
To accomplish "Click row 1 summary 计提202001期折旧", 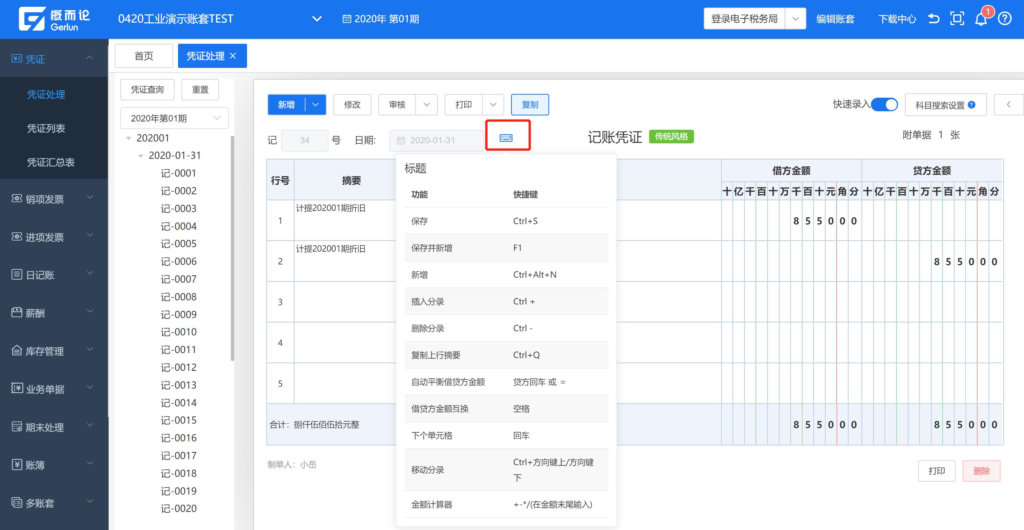I will (330, 208).
